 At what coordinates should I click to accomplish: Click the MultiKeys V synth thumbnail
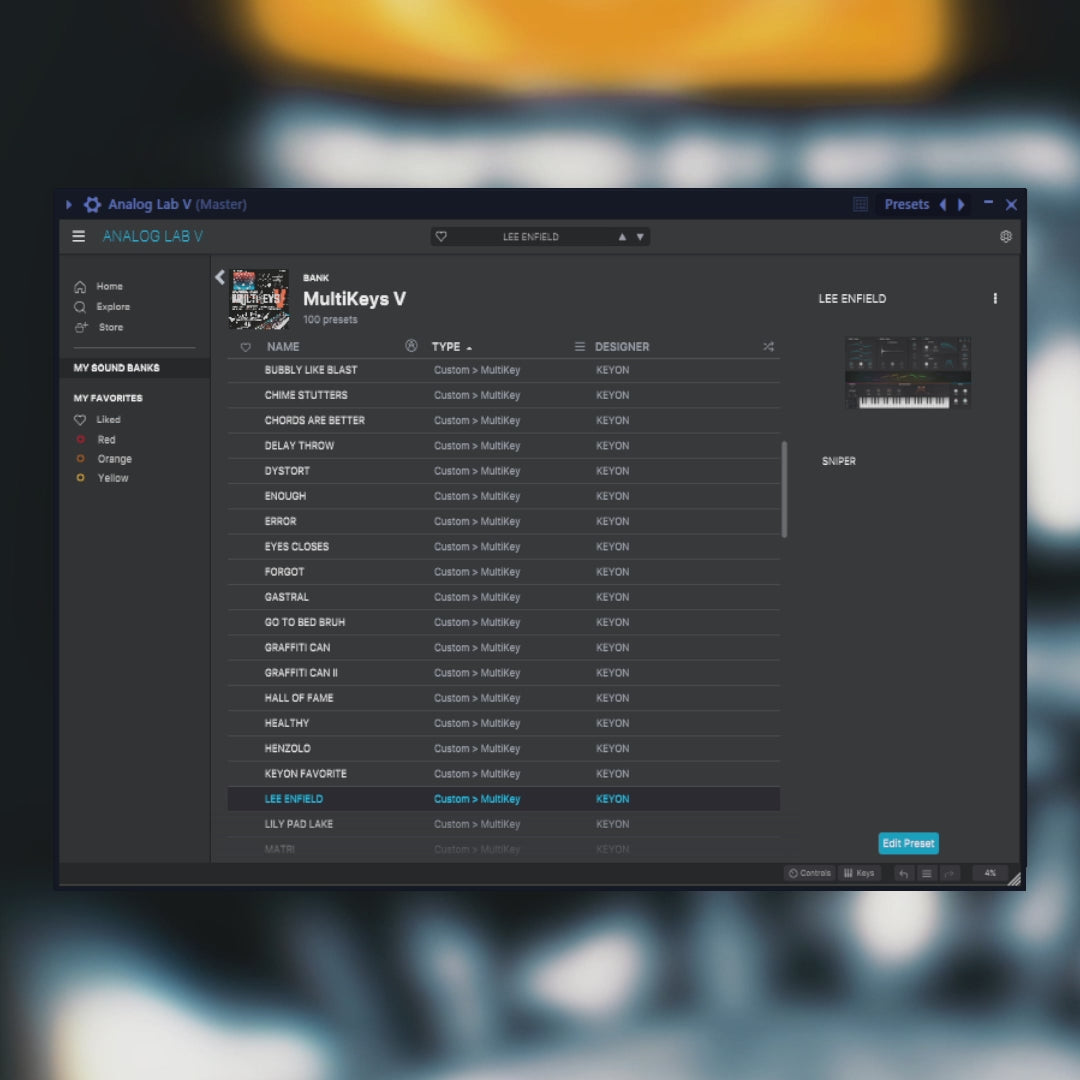pyautogui.click(x=907, y=372)
